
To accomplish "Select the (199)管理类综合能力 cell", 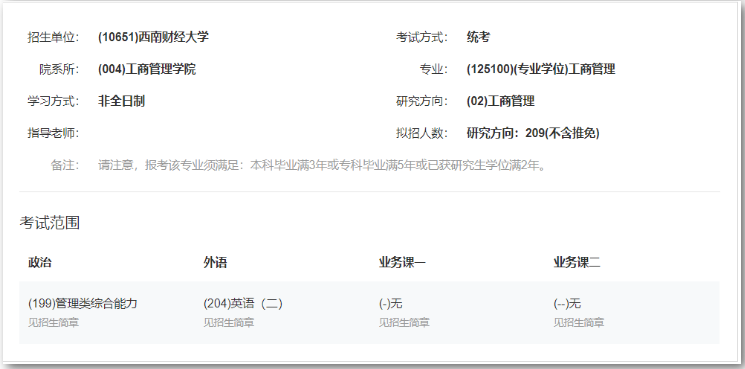I will 83,303.
